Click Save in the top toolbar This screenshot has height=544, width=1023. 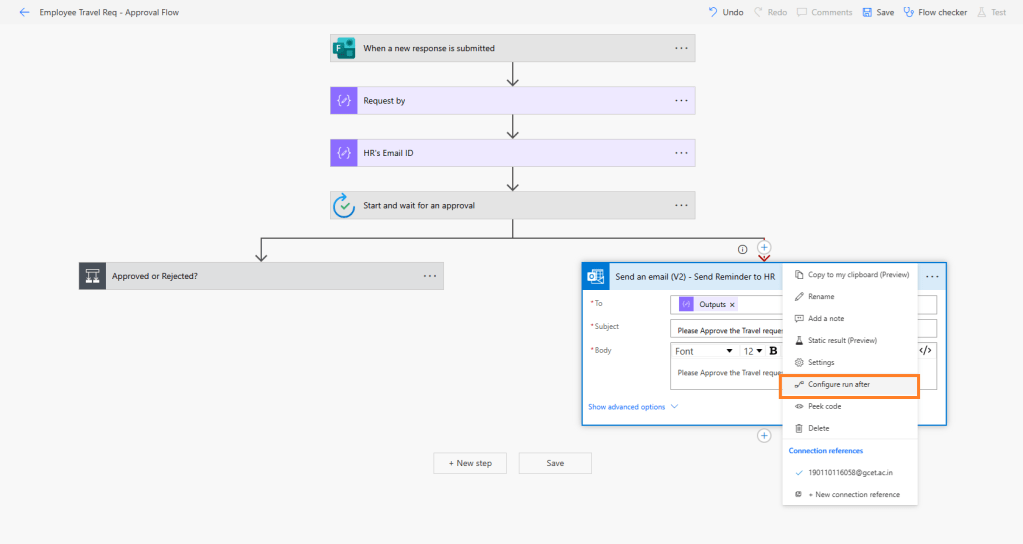[878, 12]
